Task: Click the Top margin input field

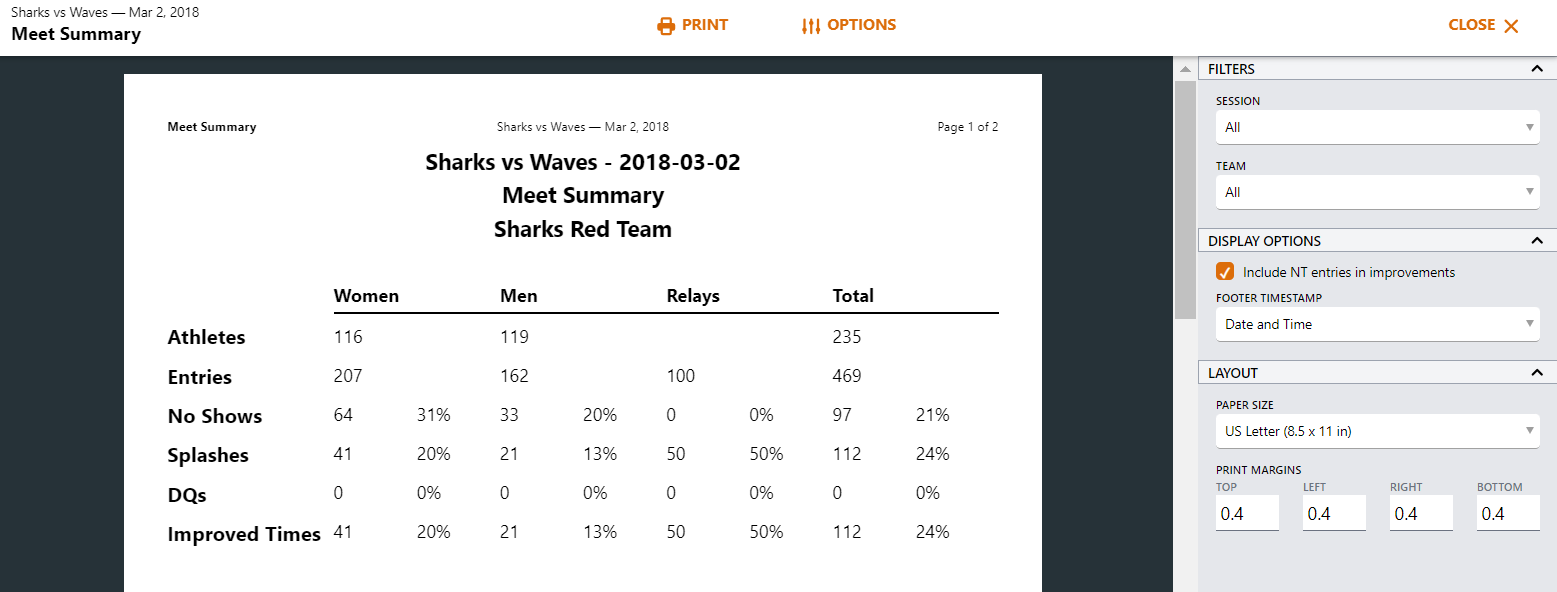Action: [1247, 513]
